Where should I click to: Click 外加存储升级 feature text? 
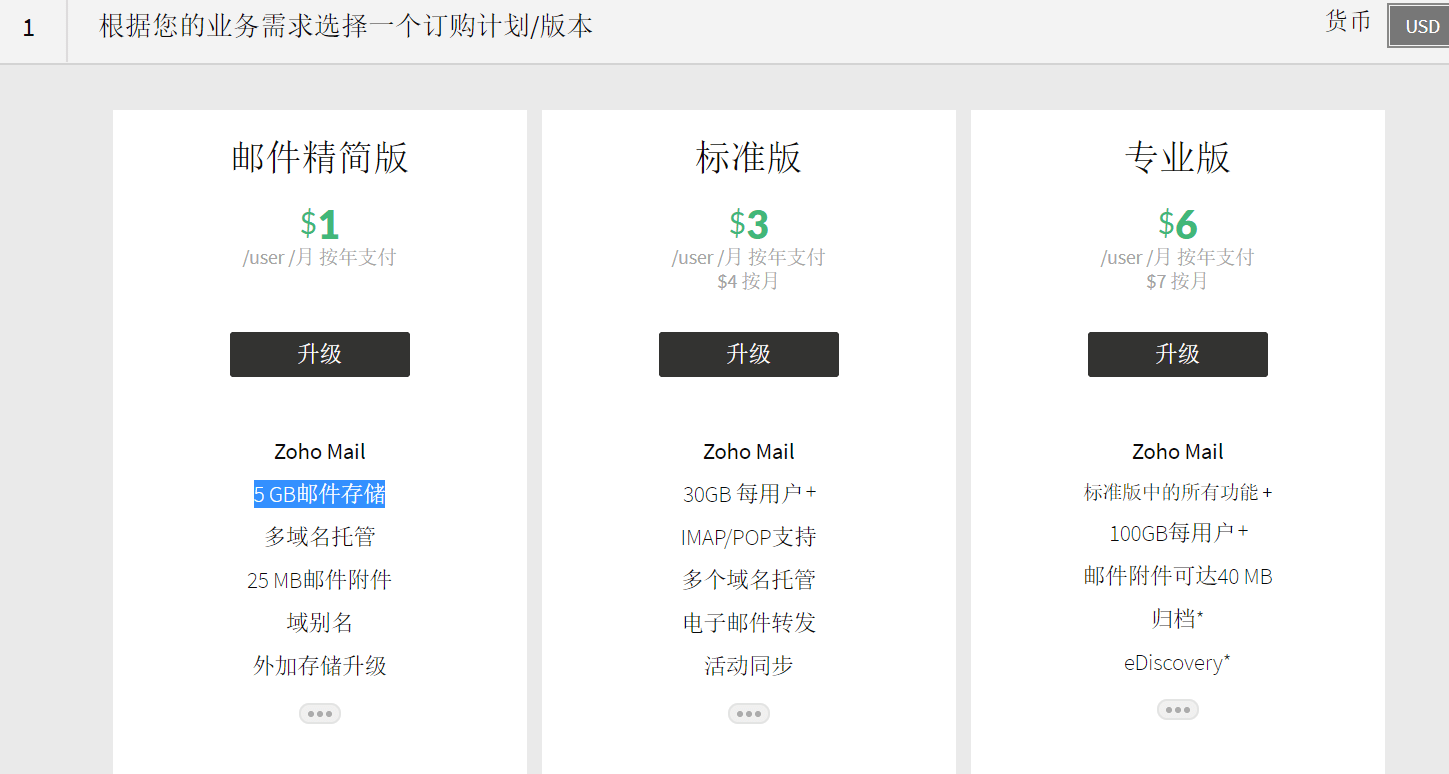(320, 666)
